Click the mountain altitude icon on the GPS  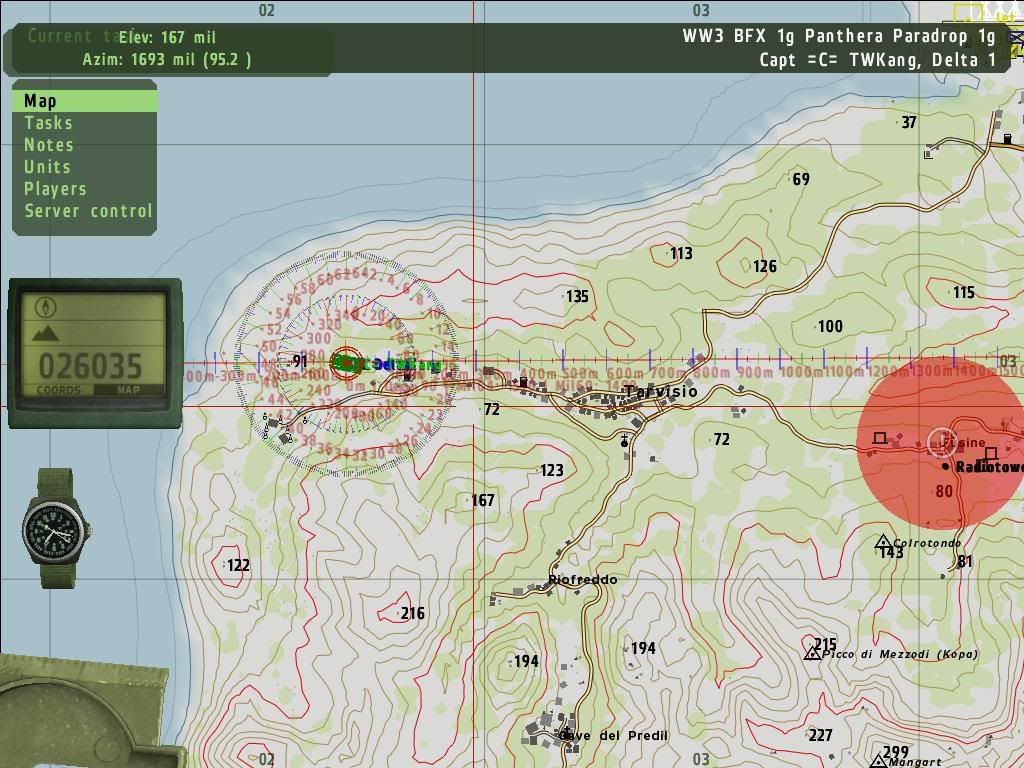pyautogui.click(x=46, y=334)
